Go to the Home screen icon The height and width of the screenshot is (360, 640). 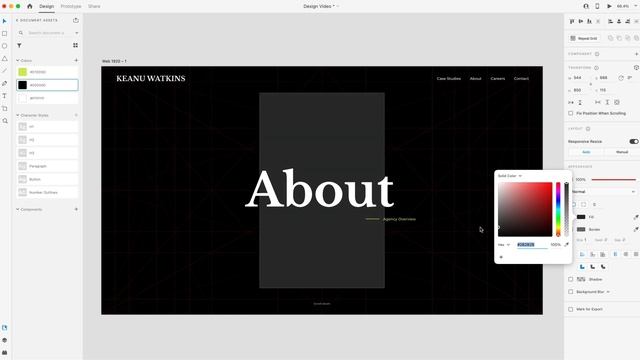pos(30,6)
